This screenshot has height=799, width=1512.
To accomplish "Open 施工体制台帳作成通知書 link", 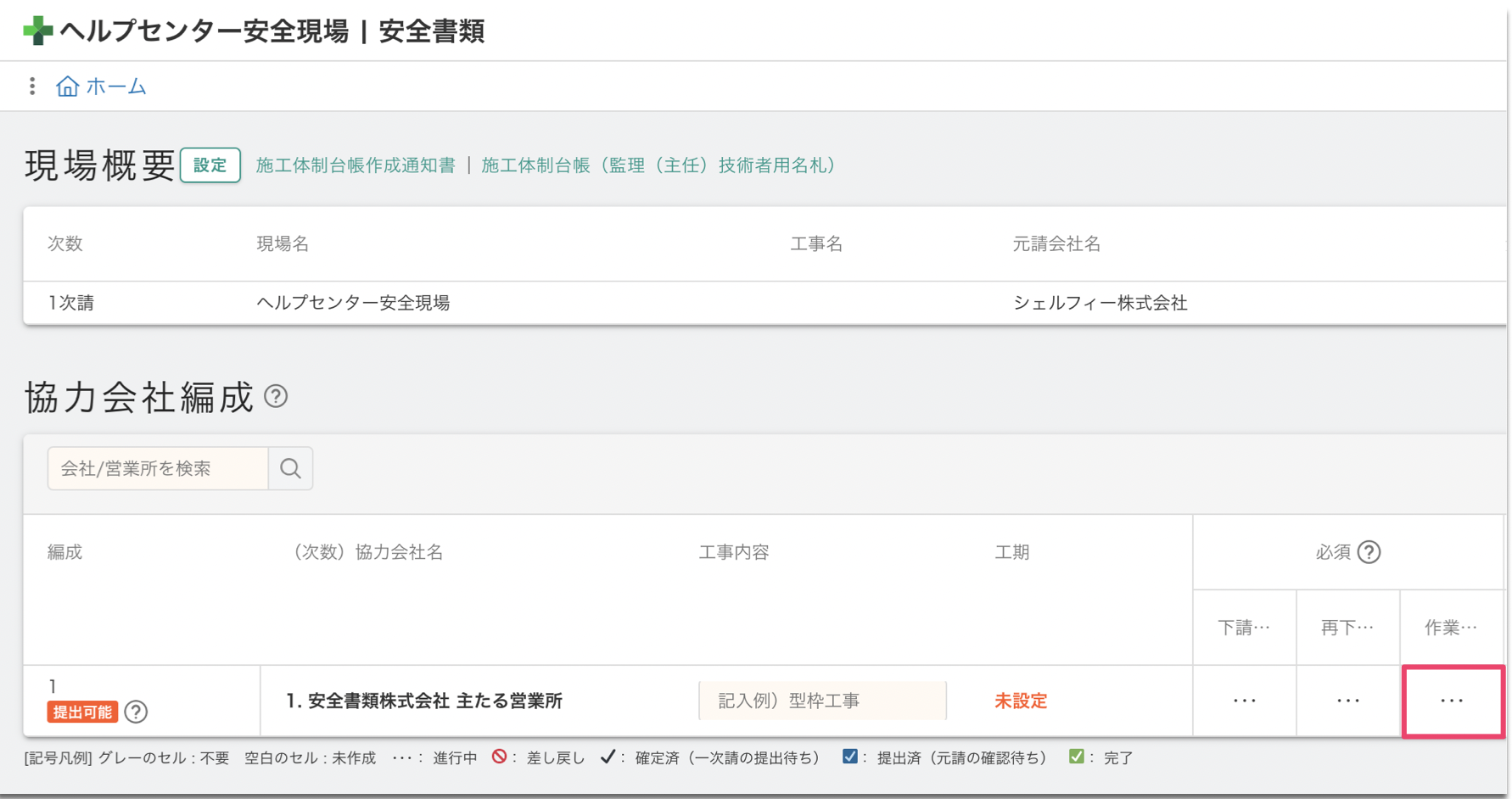I will (x=356, y=165).
